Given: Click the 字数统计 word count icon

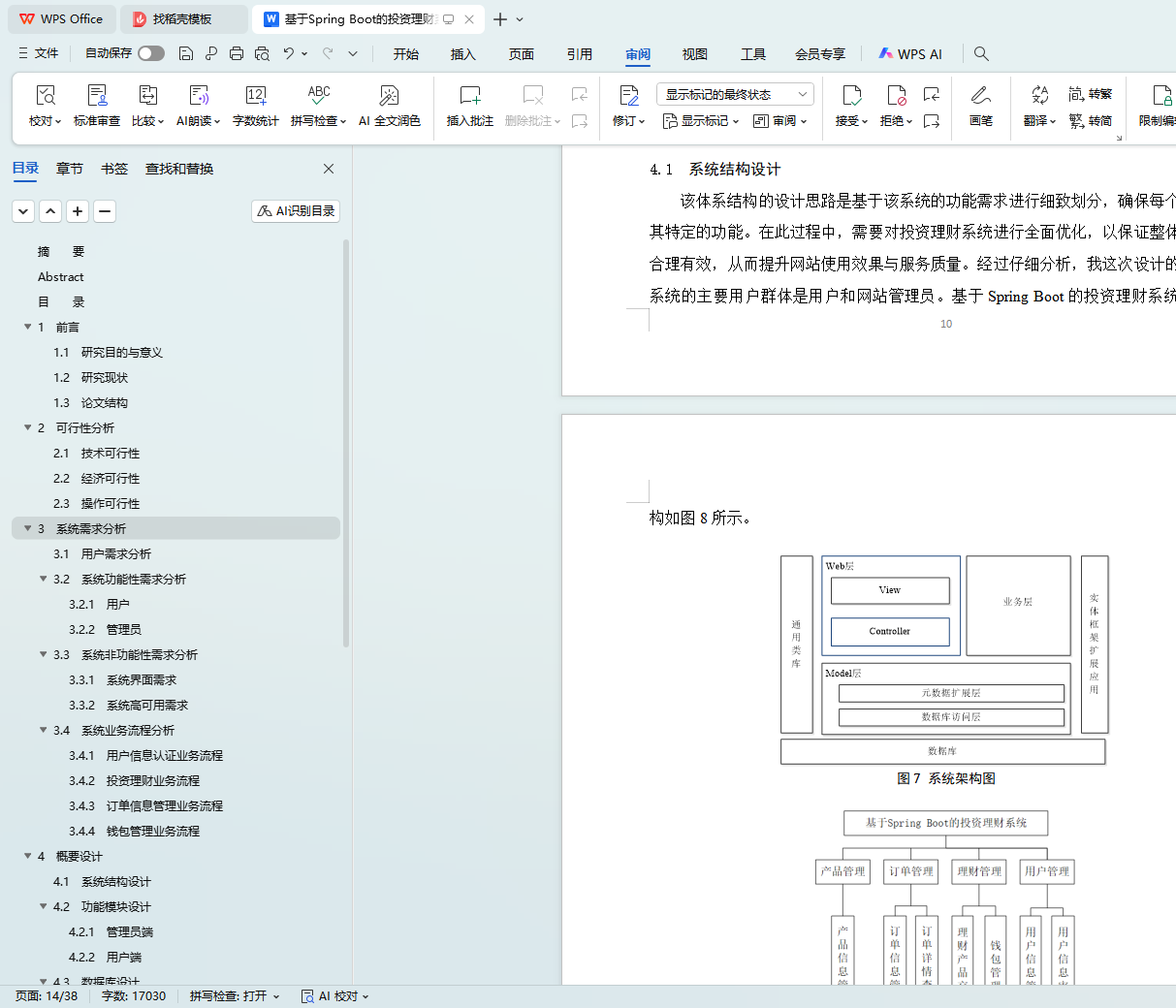Looking at the screenshot, I should (255, 96).
